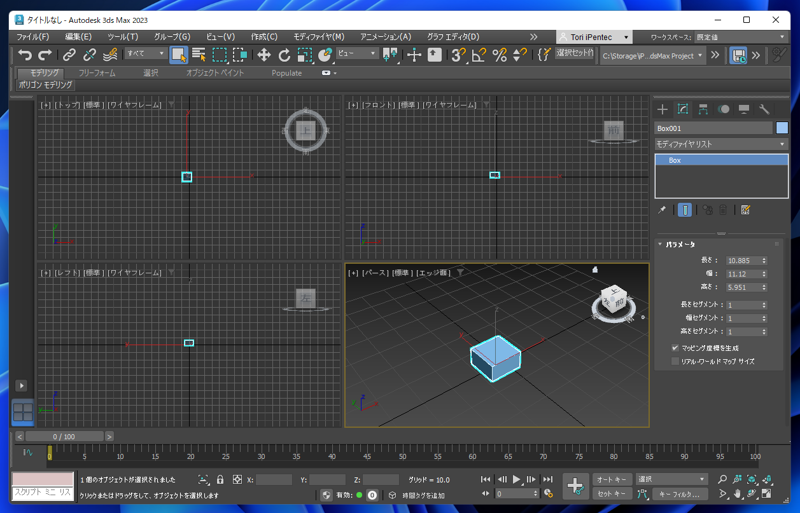Toggle Show End Result in modifier stack
Image resolution: width=800 pixels, height=513 pixels.
coord(685,210)
